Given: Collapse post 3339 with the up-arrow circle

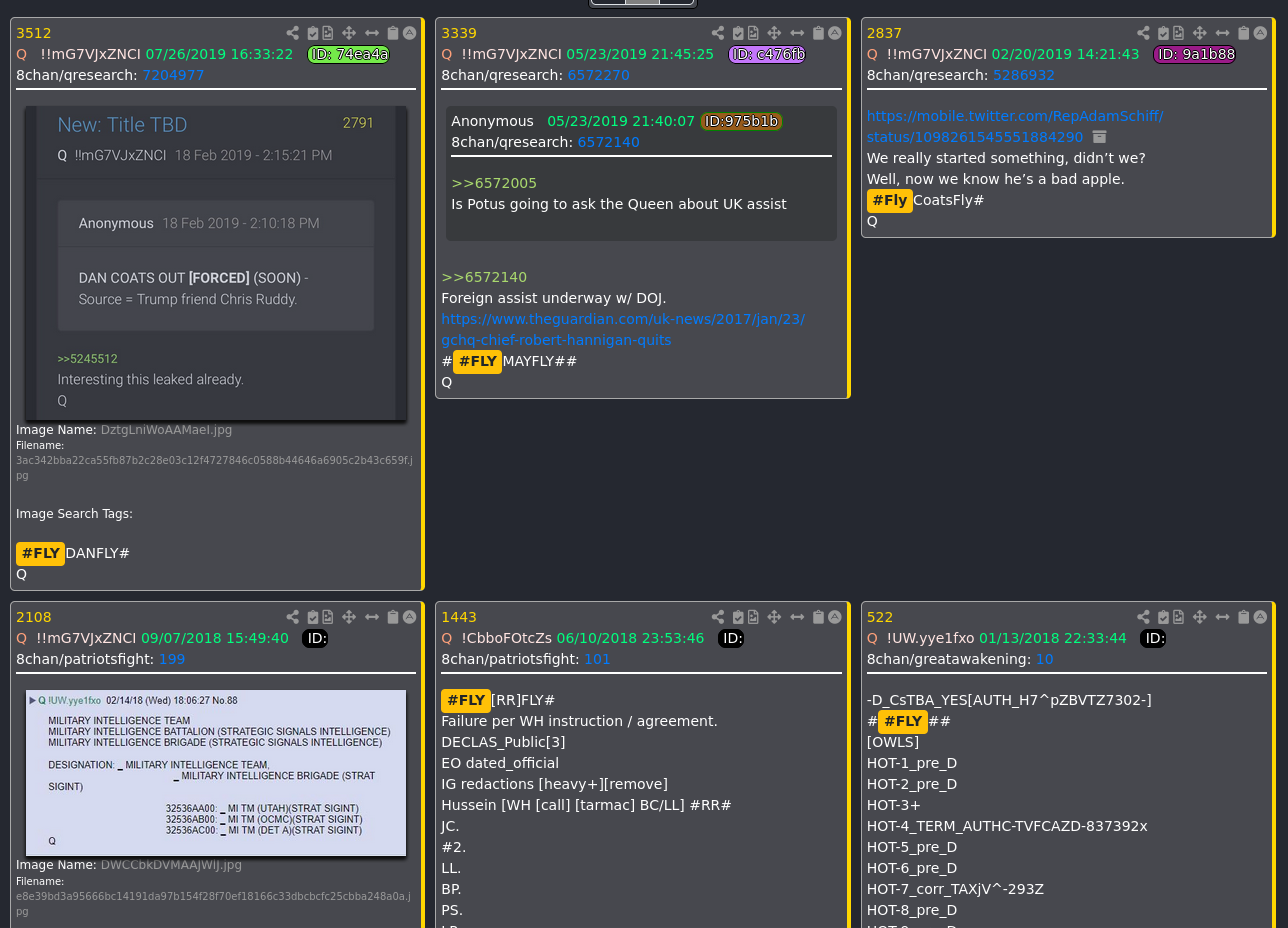Looking at the screenshot, I should [834, 33].
